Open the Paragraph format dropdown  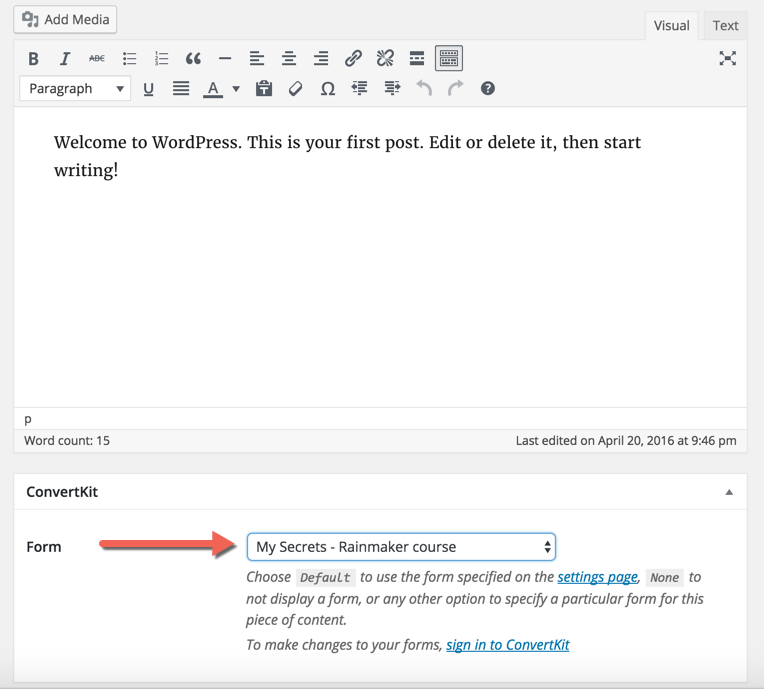point(75,89)
